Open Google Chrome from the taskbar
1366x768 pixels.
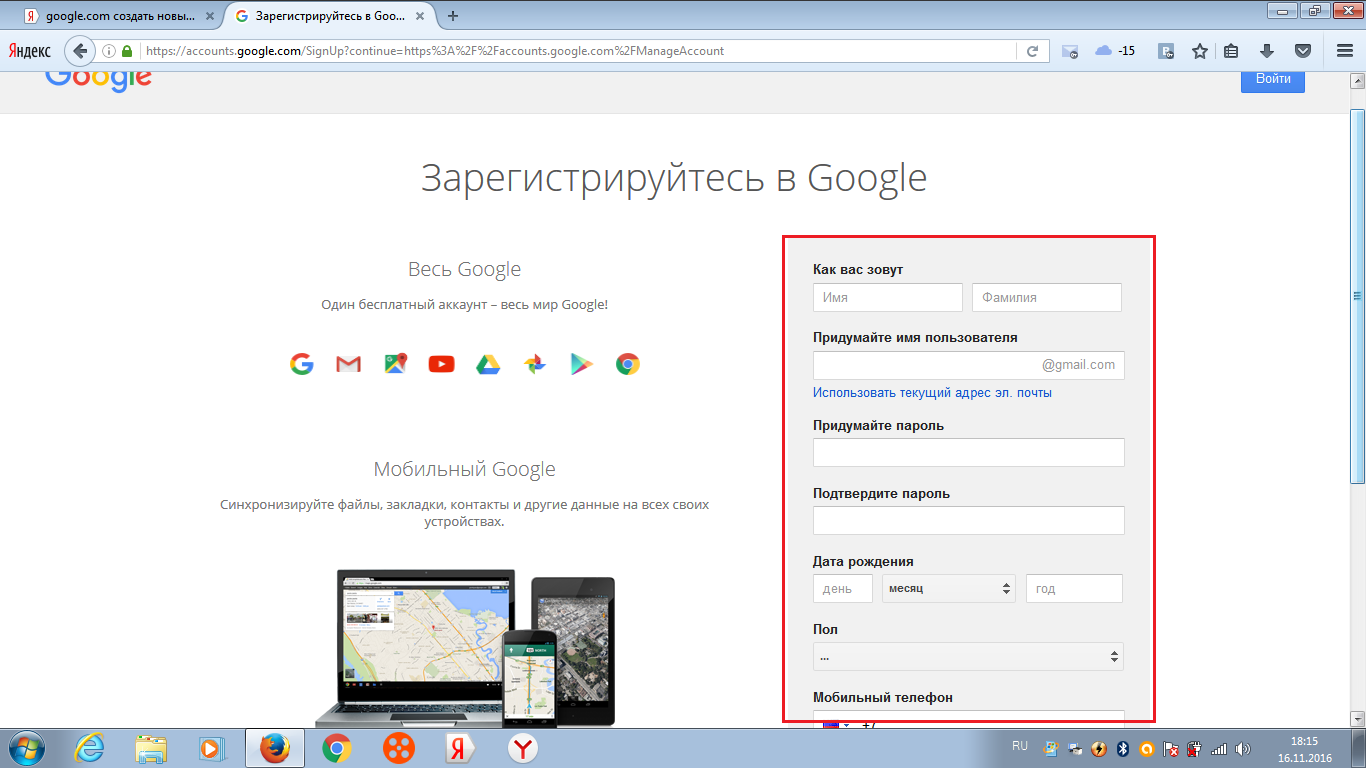(337, 748)
